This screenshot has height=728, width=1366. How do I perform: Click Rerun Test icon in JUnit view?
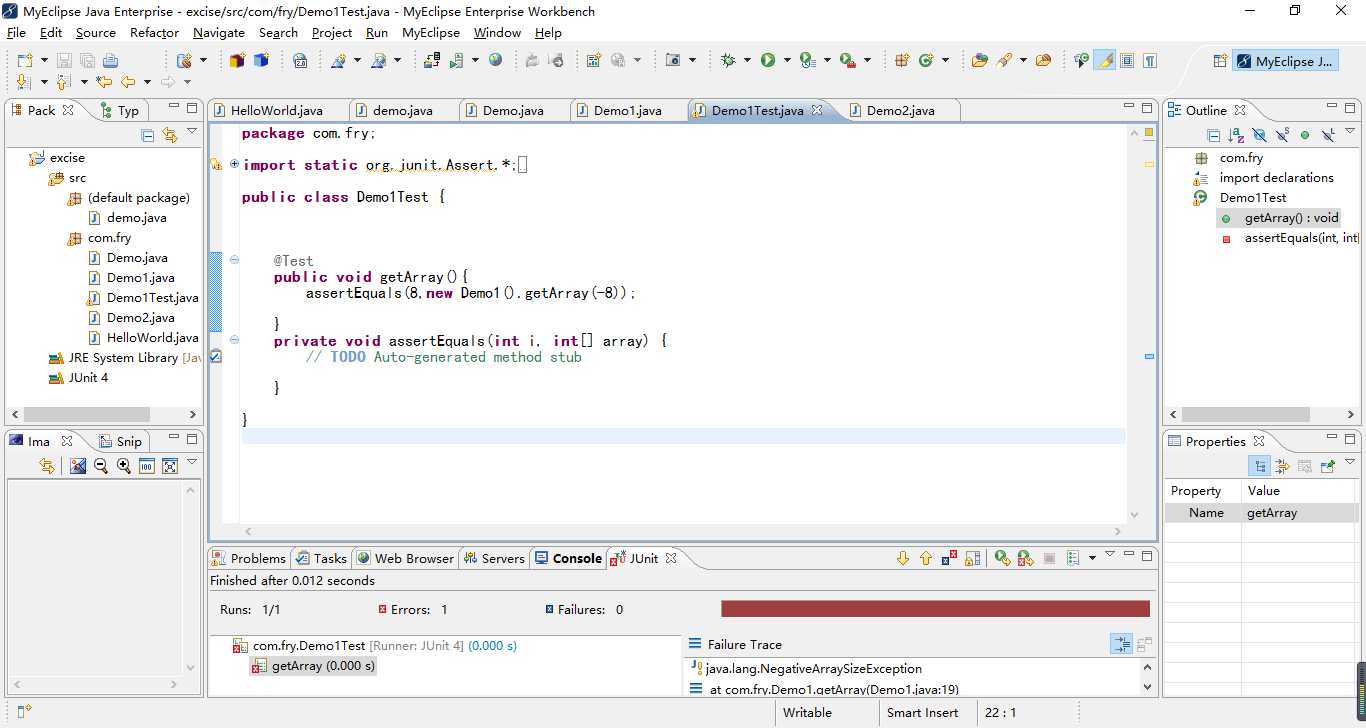click(x=1002, y=558)
